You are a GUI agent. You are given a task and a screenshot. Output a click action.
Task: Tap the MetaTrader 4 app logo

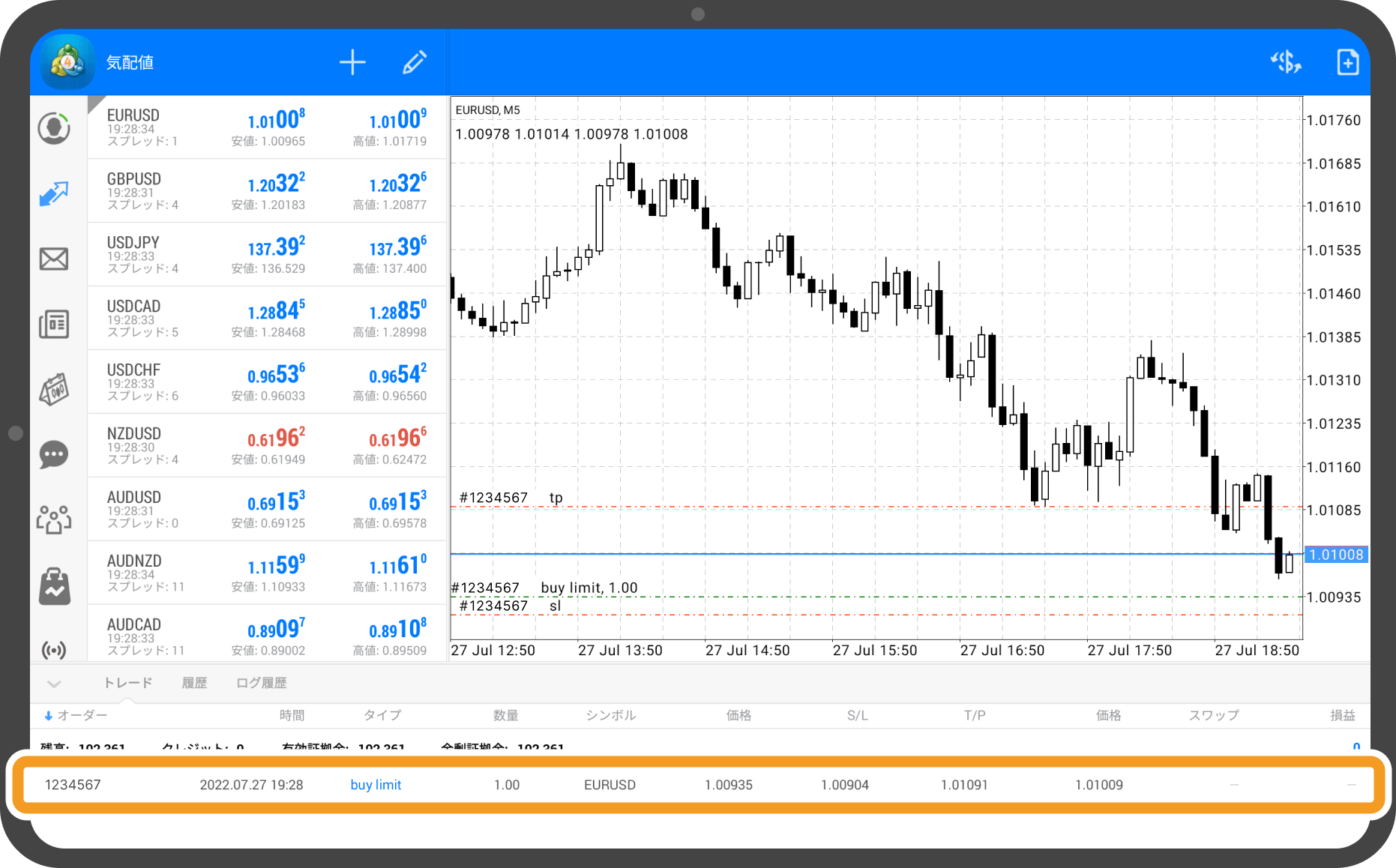point(67,62)
